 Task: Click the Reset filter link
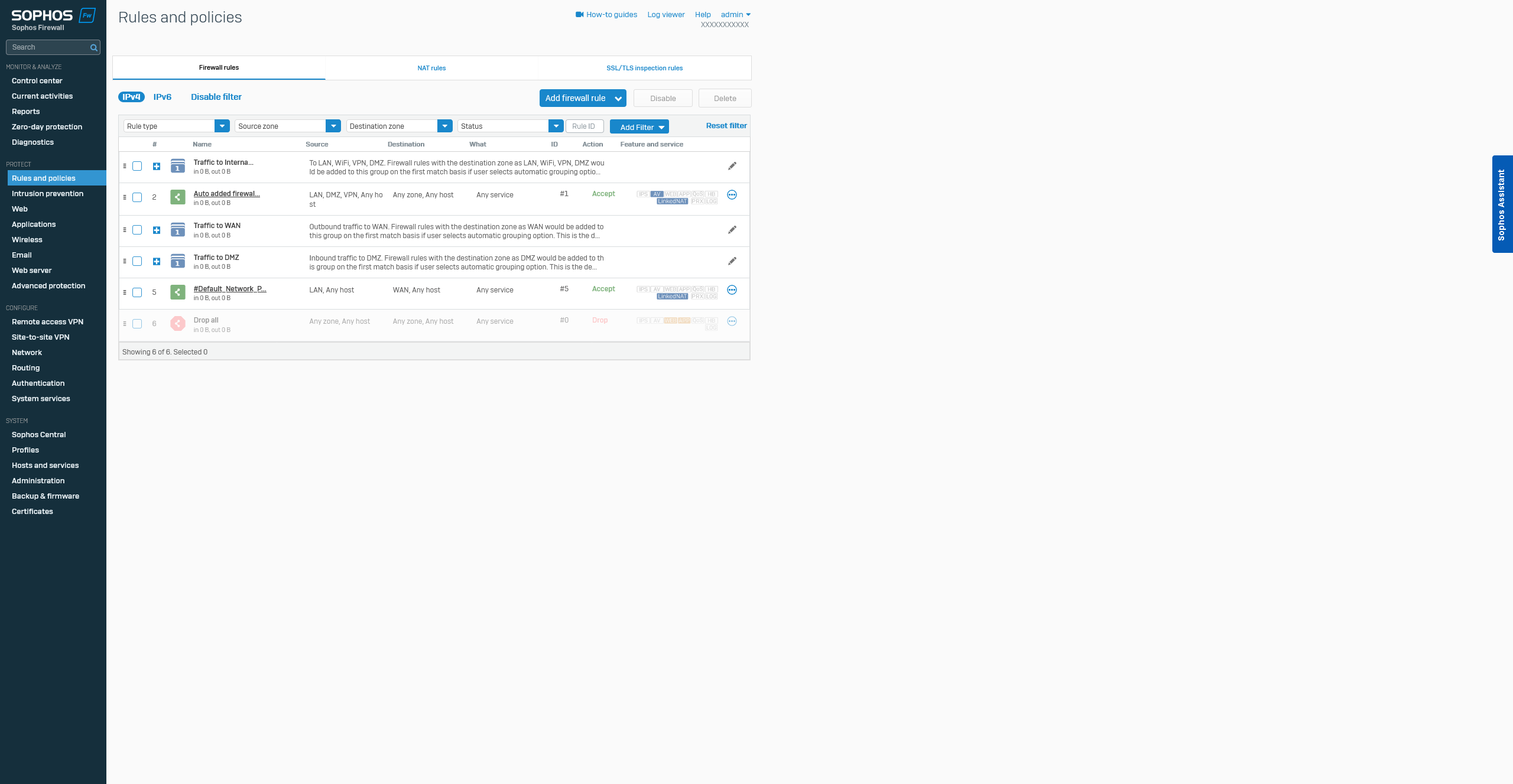726,126
